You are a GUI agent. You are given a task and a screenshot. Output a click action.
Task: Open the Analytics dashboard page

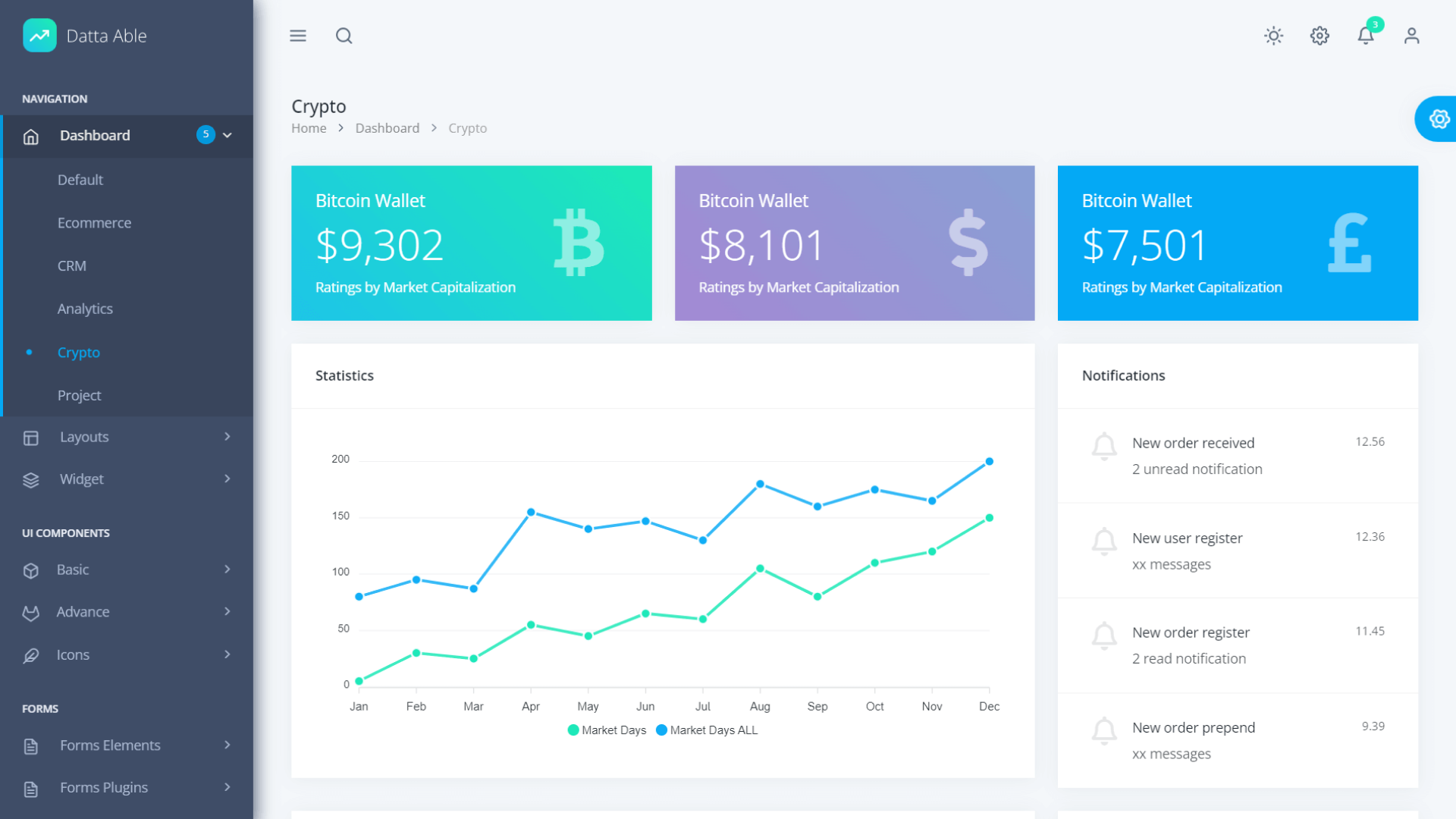84,309
